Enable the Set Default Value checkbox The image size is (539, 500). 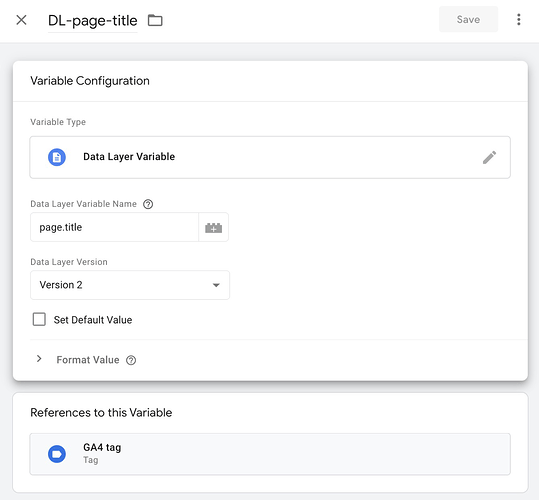(x=39, y=319)
